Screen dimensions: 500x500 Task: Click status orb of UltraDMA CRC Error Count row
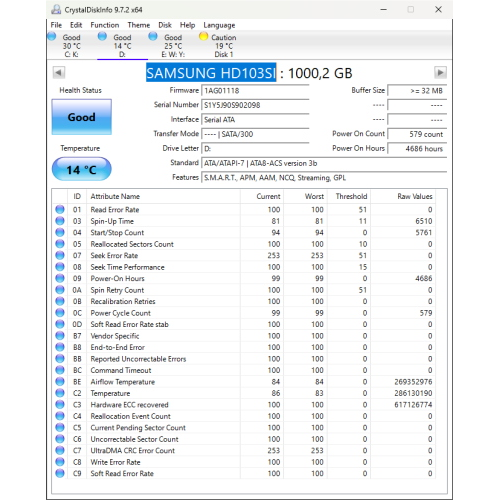[60, 450]
